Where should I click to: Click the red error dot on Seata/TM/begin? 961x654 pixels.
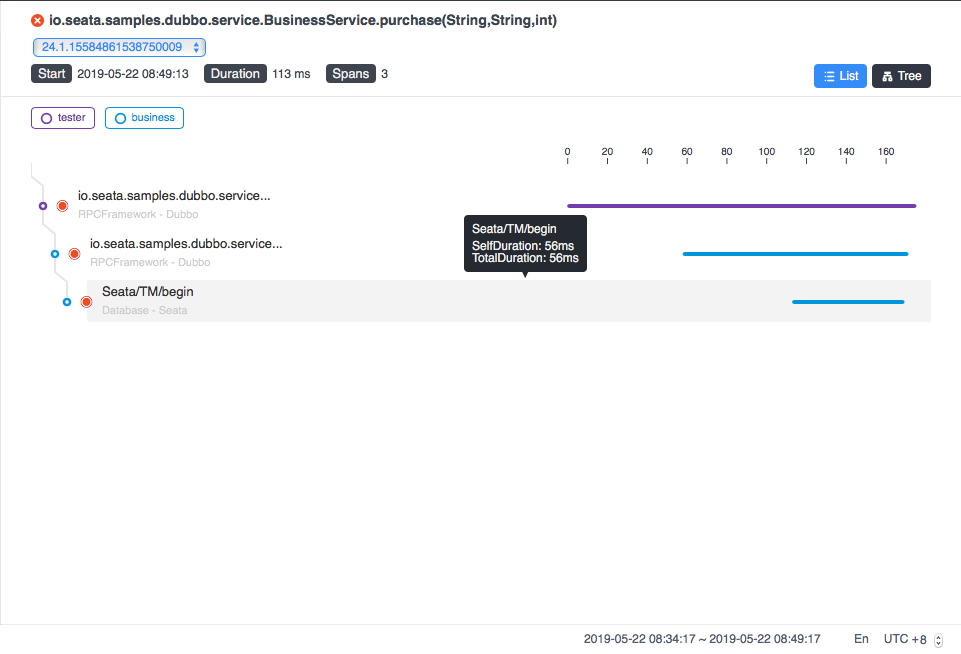coord(86,302)
